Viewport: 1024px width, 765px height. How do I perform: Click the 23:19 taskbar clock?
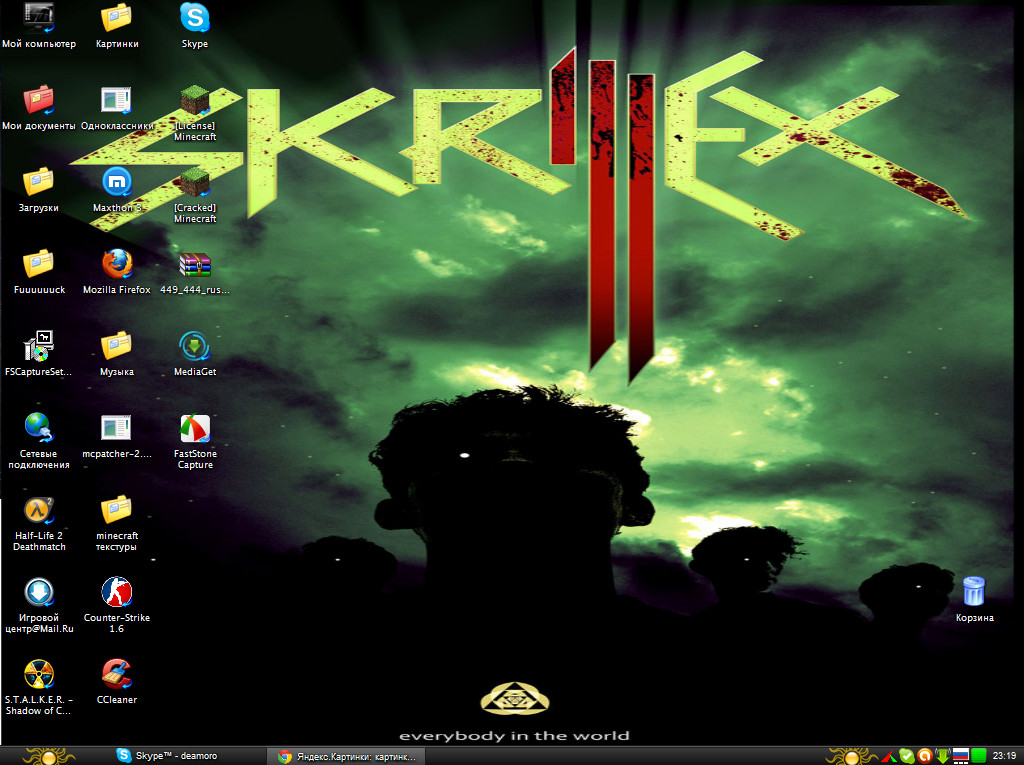pyautogui.click(x=1004, y=756)
